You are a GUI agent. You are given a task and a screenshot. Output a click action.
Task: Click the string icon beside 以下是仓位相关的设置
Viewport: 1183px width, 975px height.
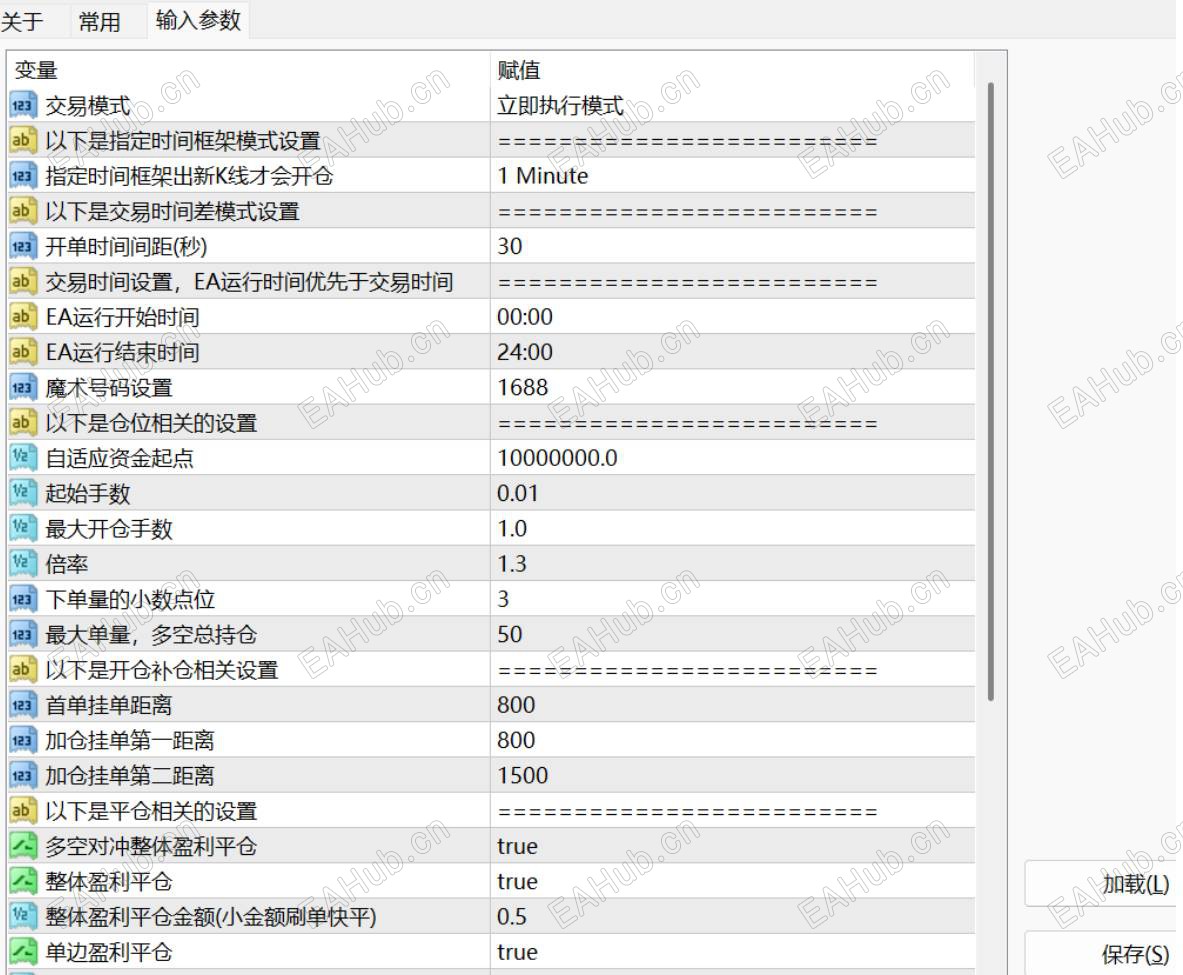(x=23, y=423)
